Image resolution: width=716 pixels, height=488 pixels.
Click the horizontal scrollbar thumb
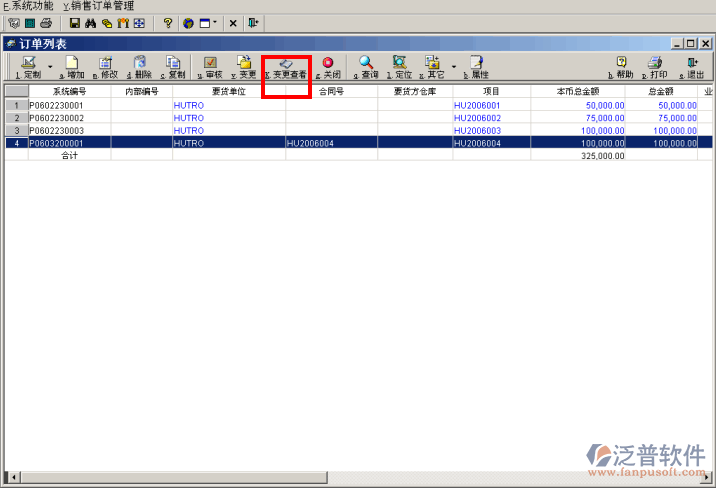coord(174,478)
